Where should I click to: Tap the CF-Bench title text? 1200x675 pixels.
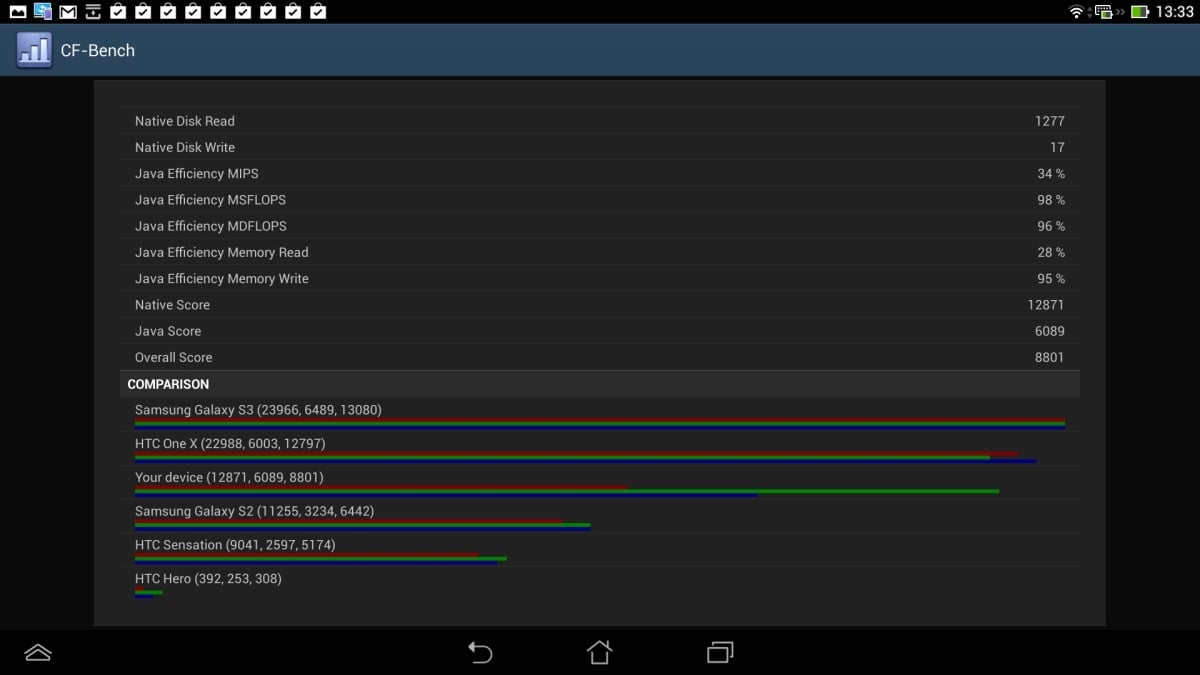[97, 50]
